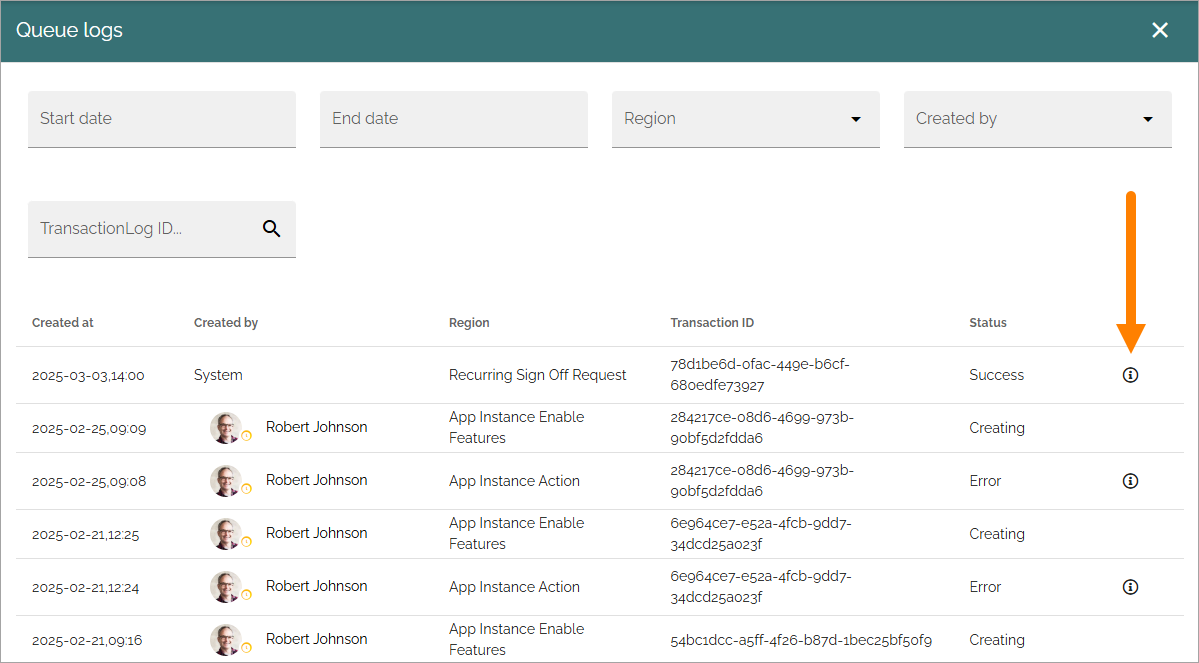
Task: Click Robert Johnson avatar on 2025-02-21,12:25 row
Action: click(226, 534)
